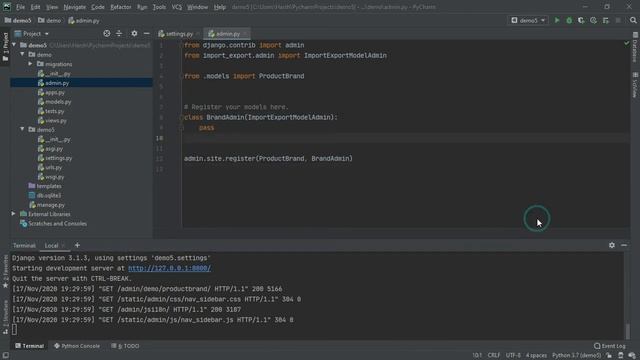Expand the migrations folder
640x360 pixels.
[30, 64]
